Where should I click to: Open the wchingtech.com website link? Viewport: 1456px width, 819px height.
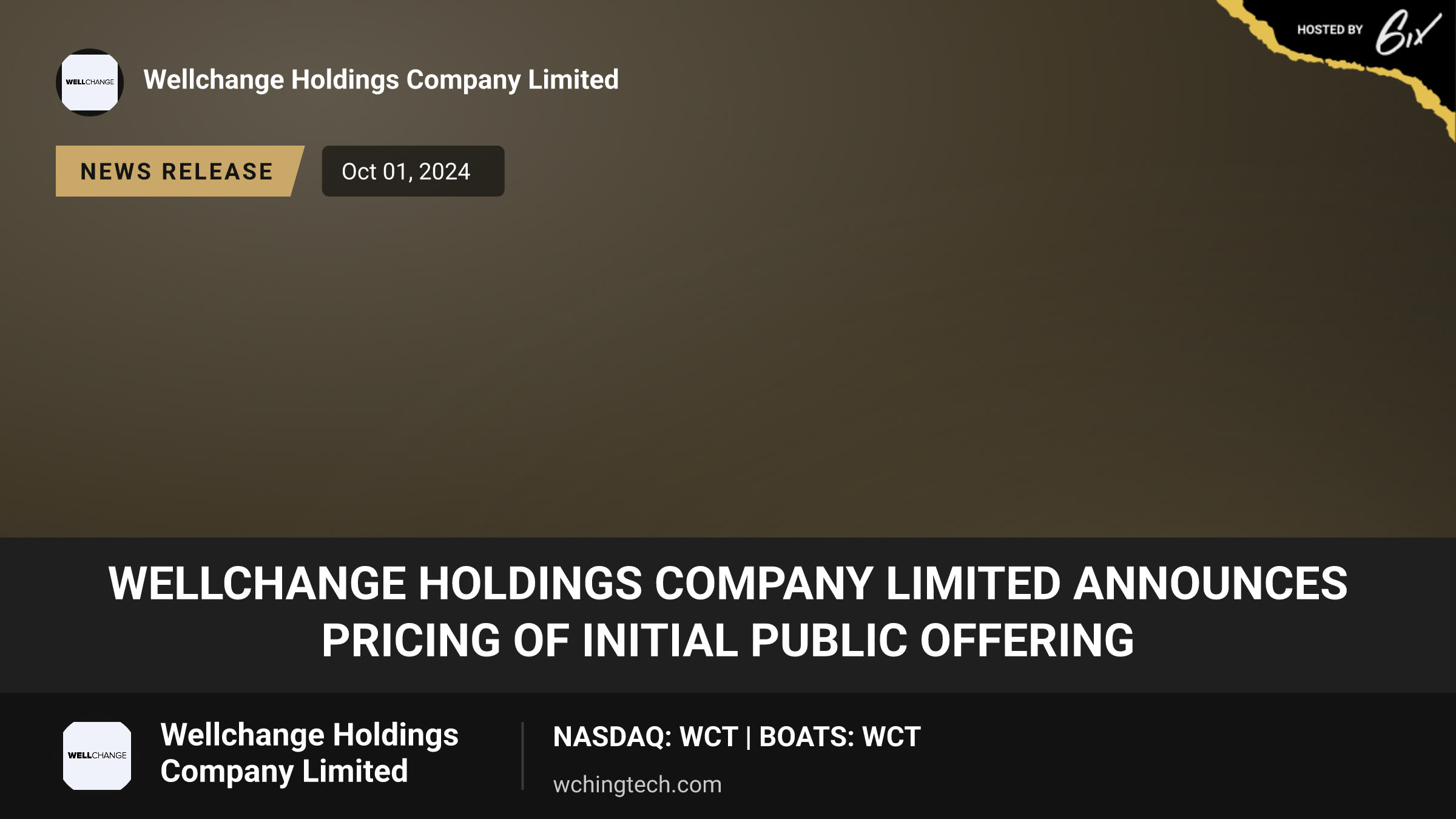coord(637,784)
